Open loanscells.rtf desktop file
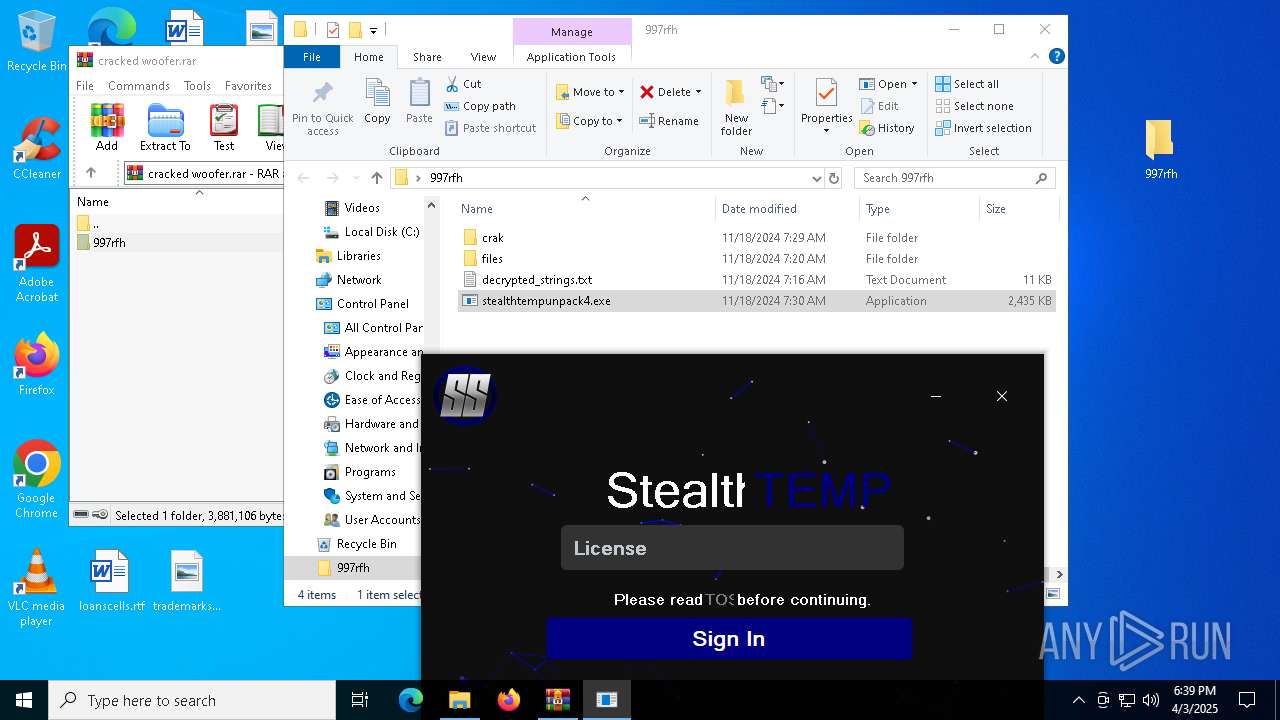 tap(112, 580)
